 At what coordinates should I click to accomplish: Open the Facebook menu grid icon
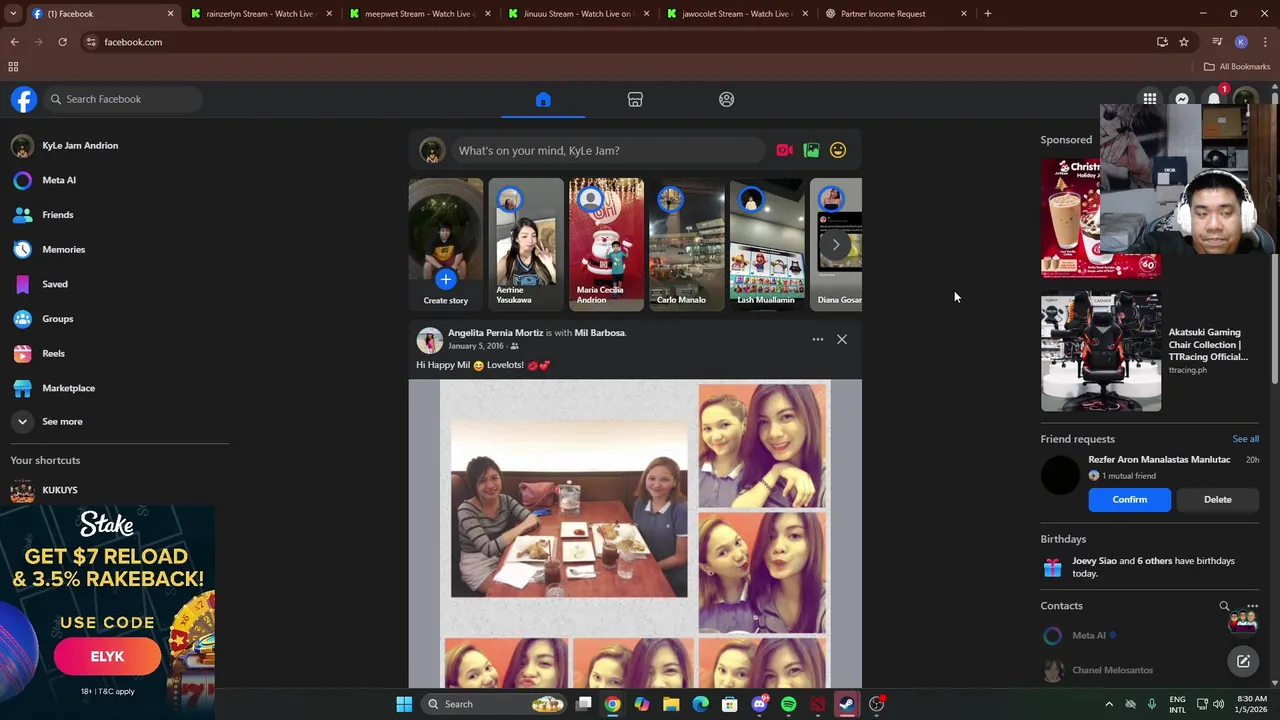(x=1150, y=99)
